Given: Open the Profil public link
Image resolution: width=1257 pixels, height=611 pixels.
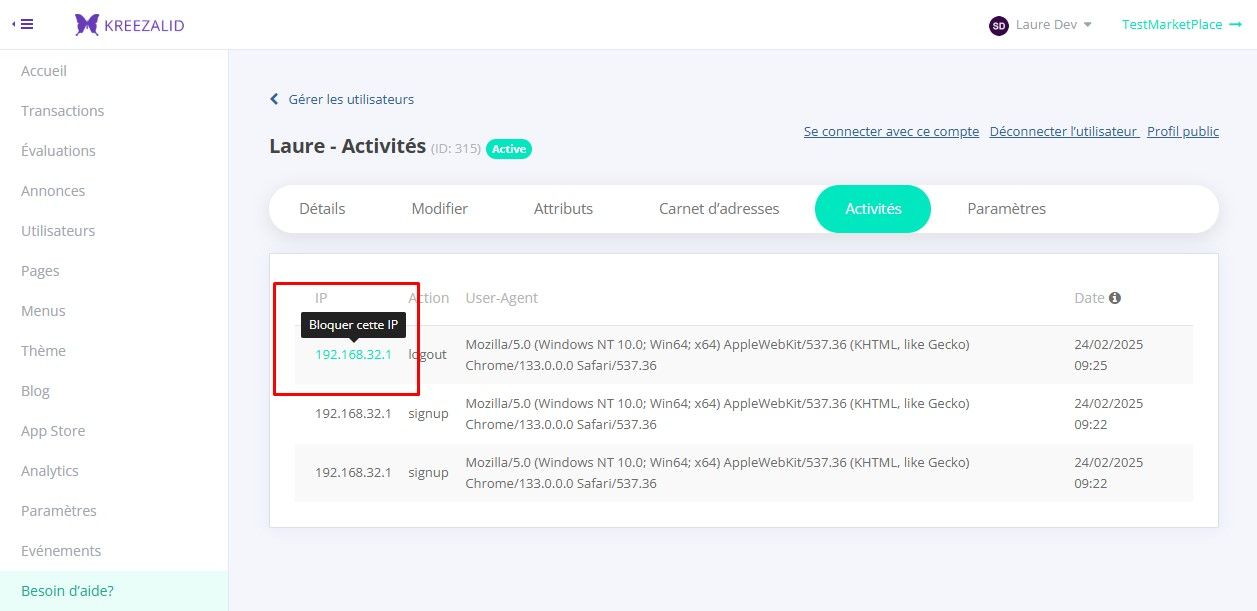Looking at the screenshot, I should coord(1183,131).
